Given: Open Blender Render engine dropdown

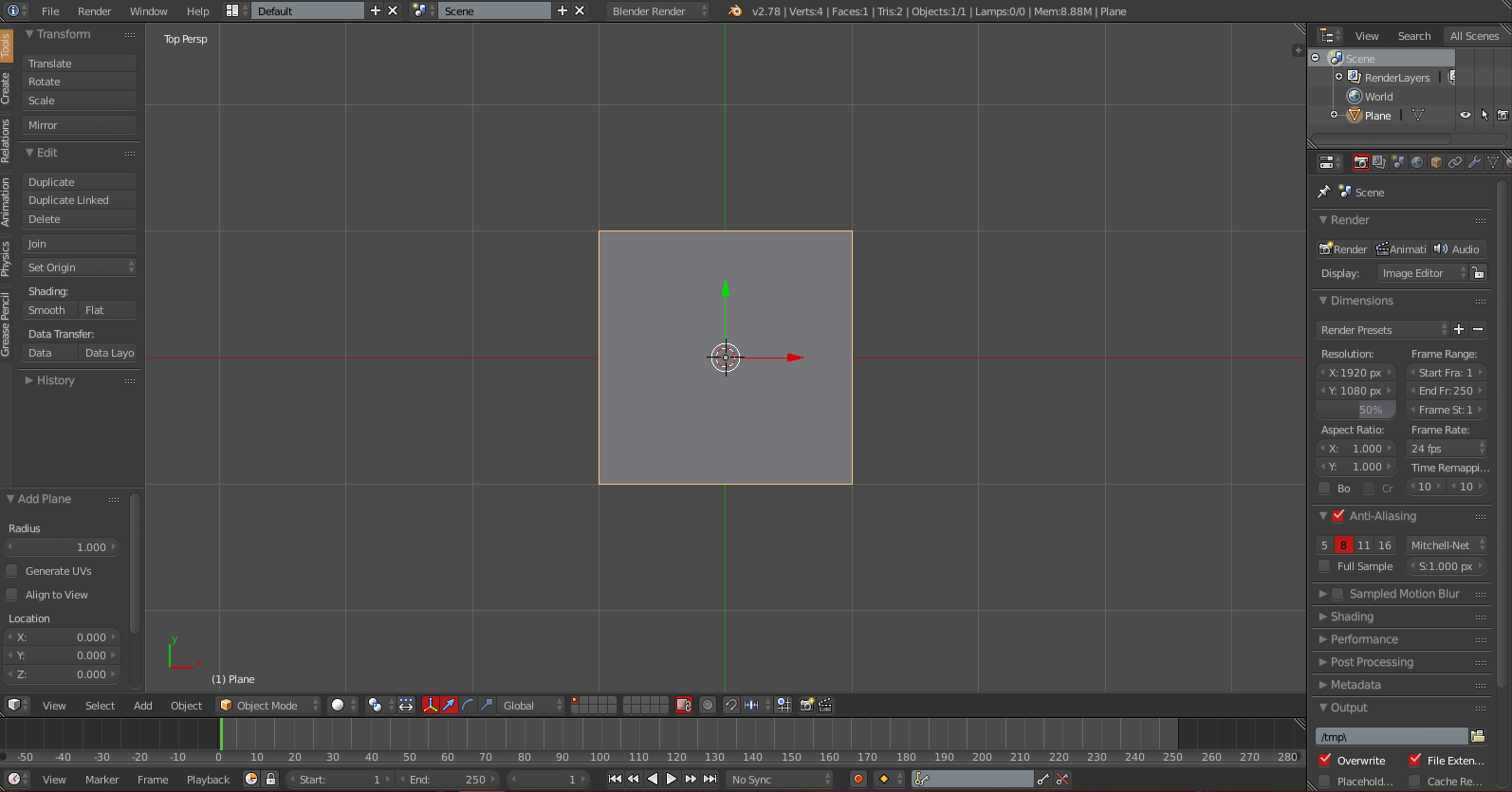Looking at the screenshot, I should point(657,11).
